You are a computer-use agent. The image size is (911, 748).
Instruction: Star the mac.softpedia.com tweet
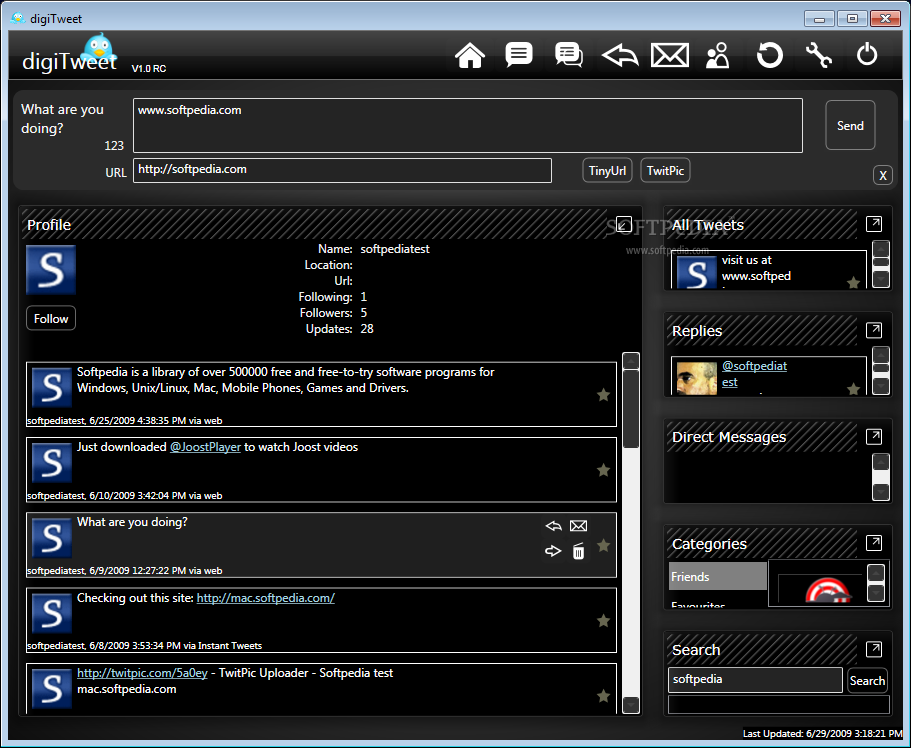click(x=603, y=621)
